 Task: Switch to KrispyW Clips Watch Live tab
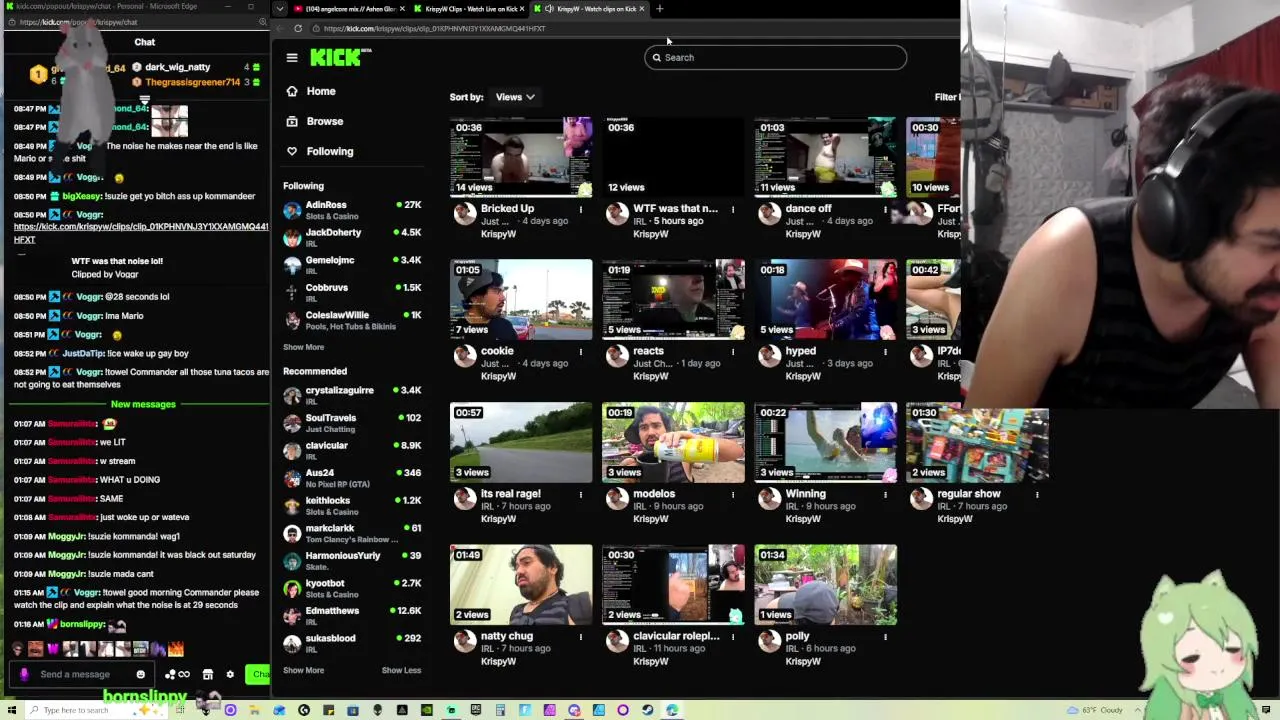point(466,9)
